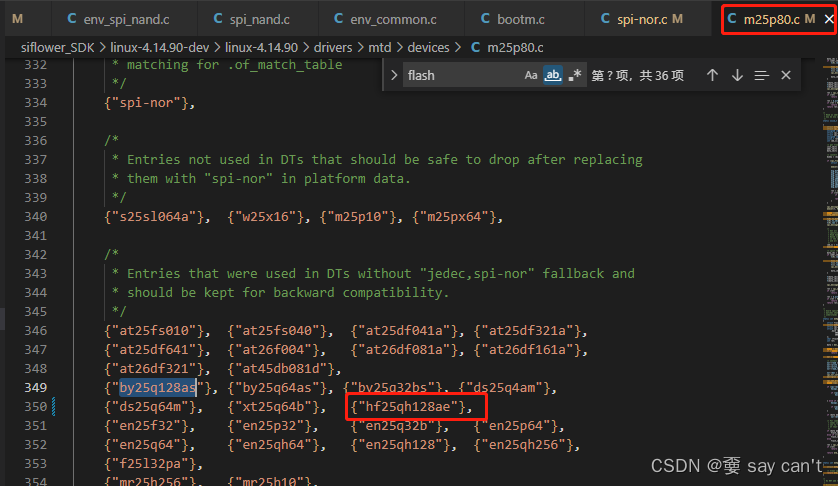Image resolution: width=838 pixels, height=486 pixels.
Task: Click the "at26f004" string
Action: 273,350
